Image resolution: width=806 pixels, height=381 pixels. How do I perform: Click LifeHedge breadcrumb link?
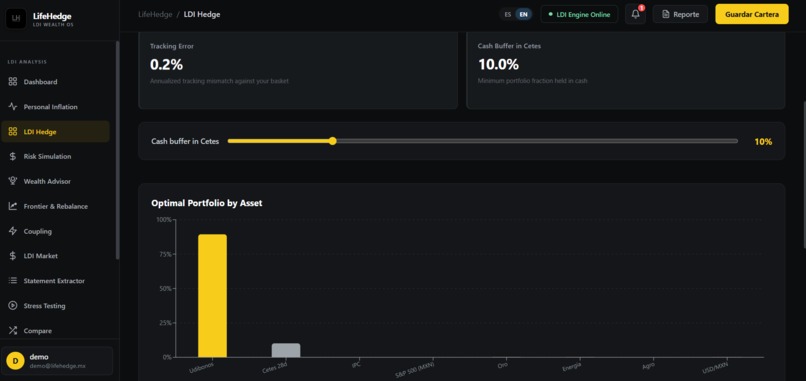(155, 14)
